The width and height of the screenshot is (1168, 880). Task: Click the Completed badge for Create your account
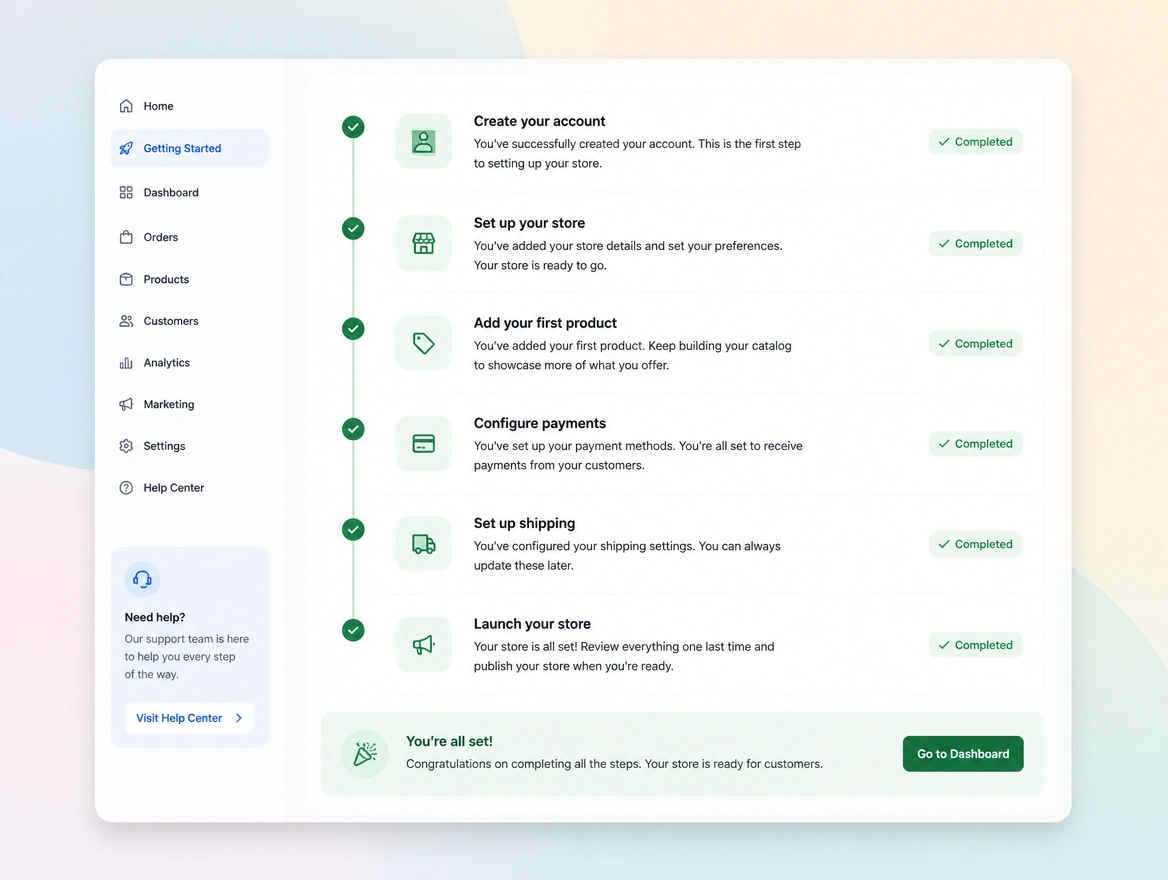tap(975, 142)
